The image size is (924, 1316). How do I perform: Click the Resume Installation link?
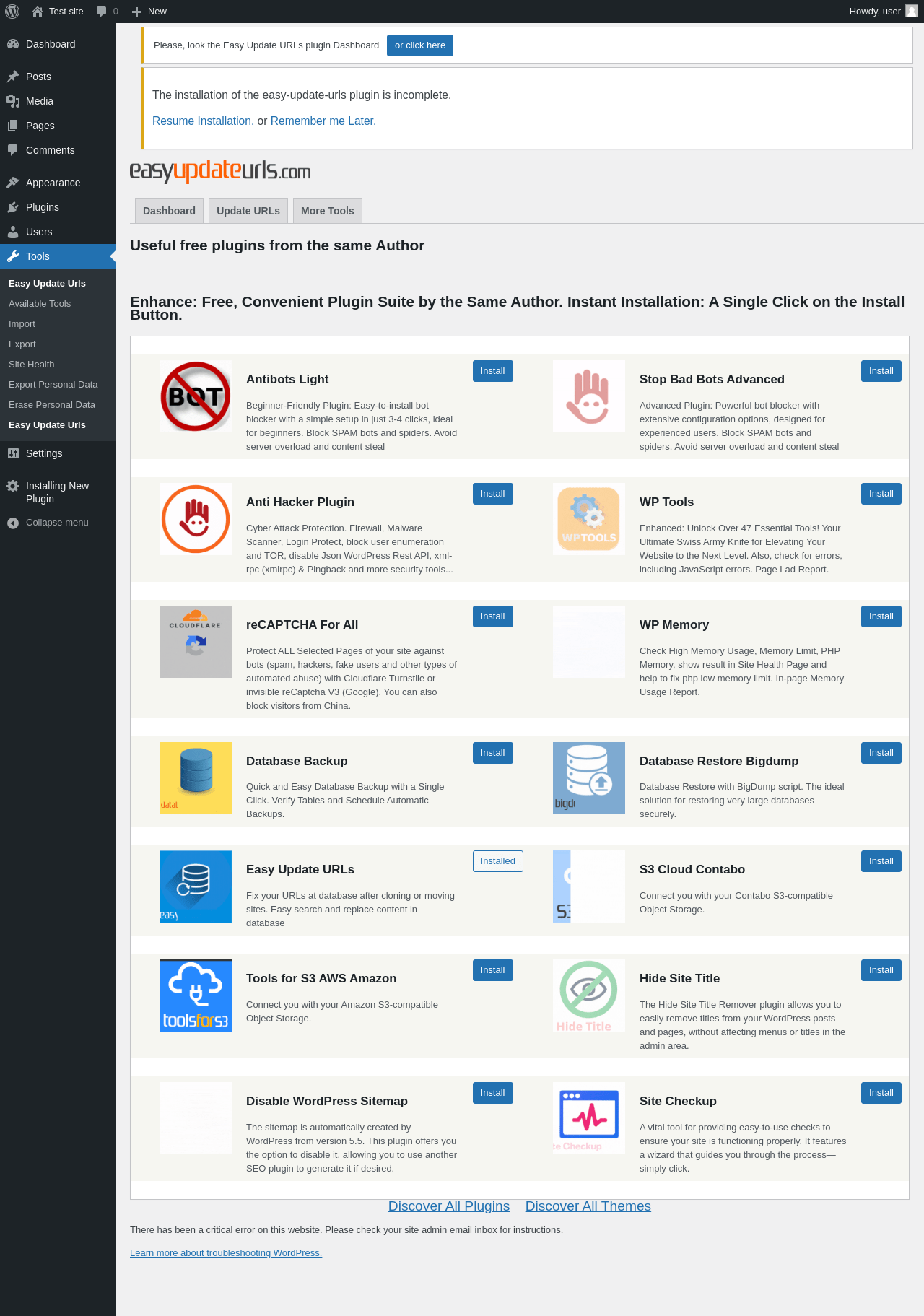203,121
